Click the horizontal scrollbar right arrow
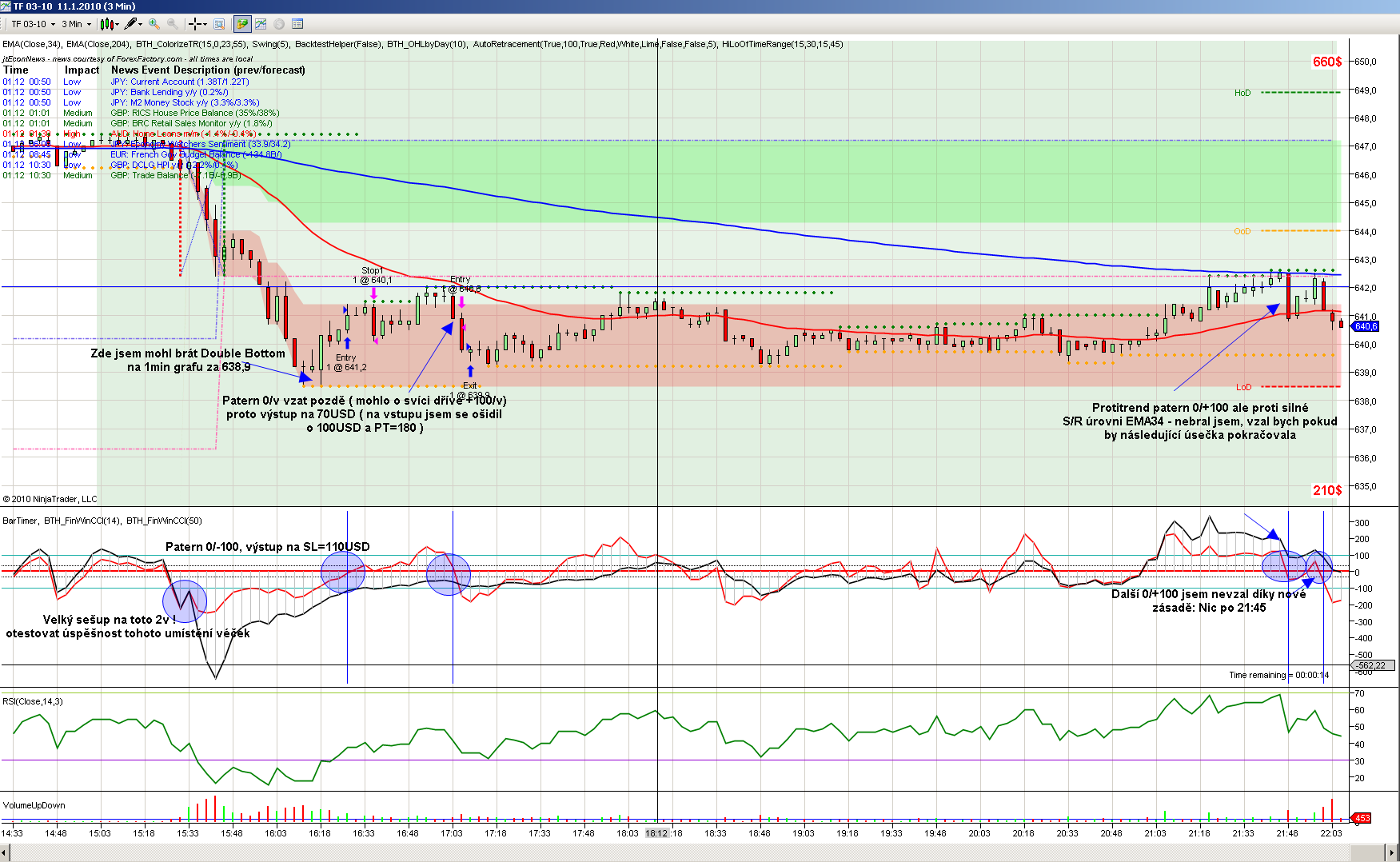Image resolution: width=1400 pixels, height=862 pixels. (x=1393, y=852)
